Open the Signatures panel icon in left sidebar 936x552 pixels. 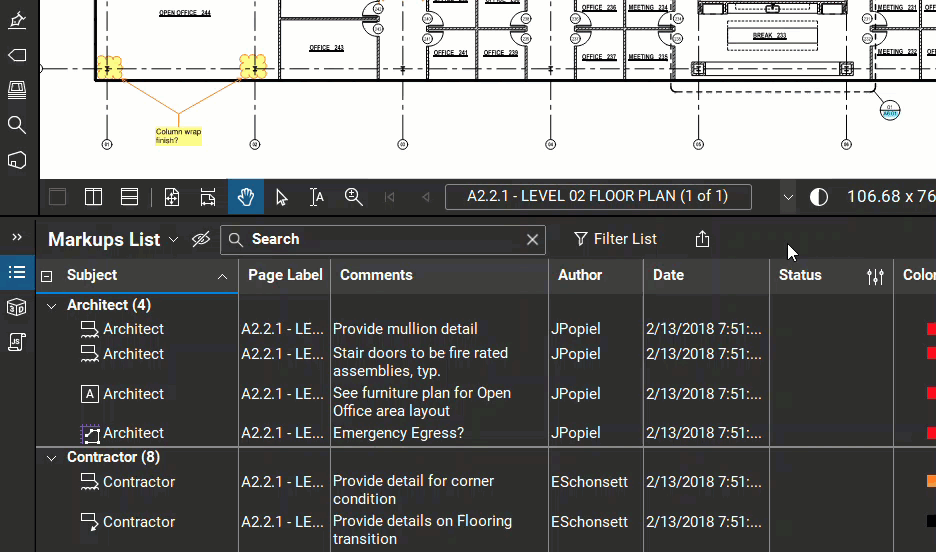coord(17,20)
